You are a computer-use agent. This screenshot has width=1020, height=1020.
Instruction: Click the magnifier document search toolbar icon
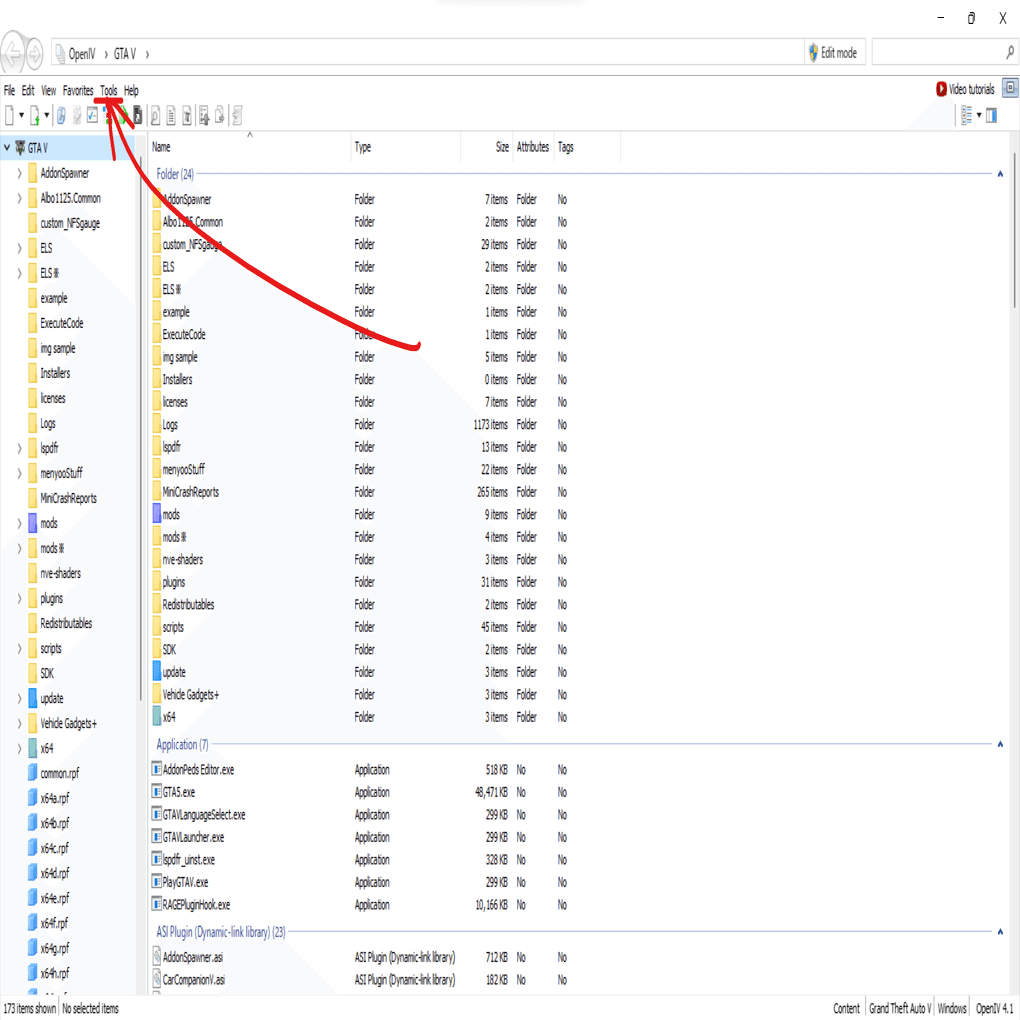155,116
